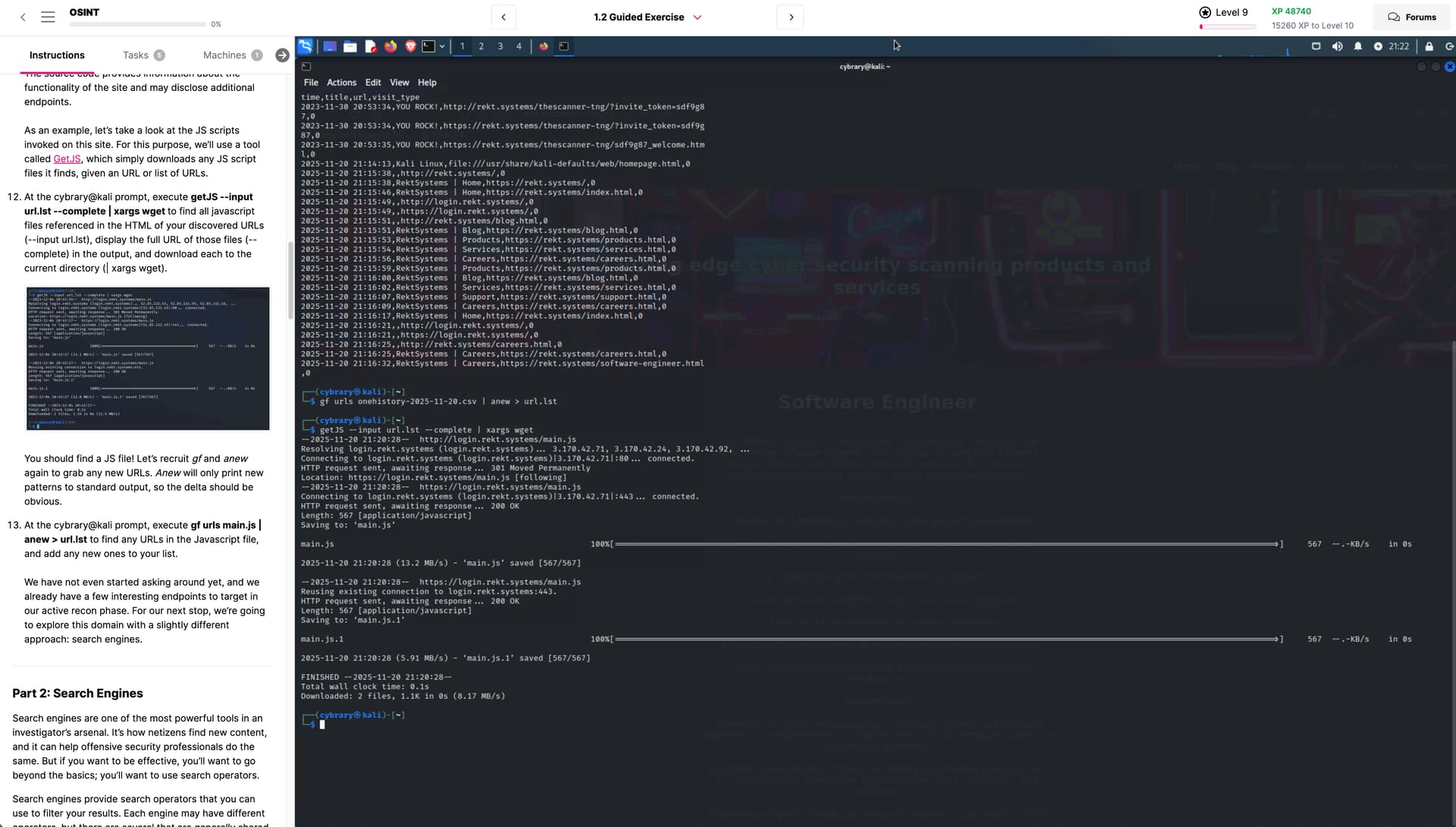
Task: Open the file manager folder icon
Action: [x=350, y=46]
